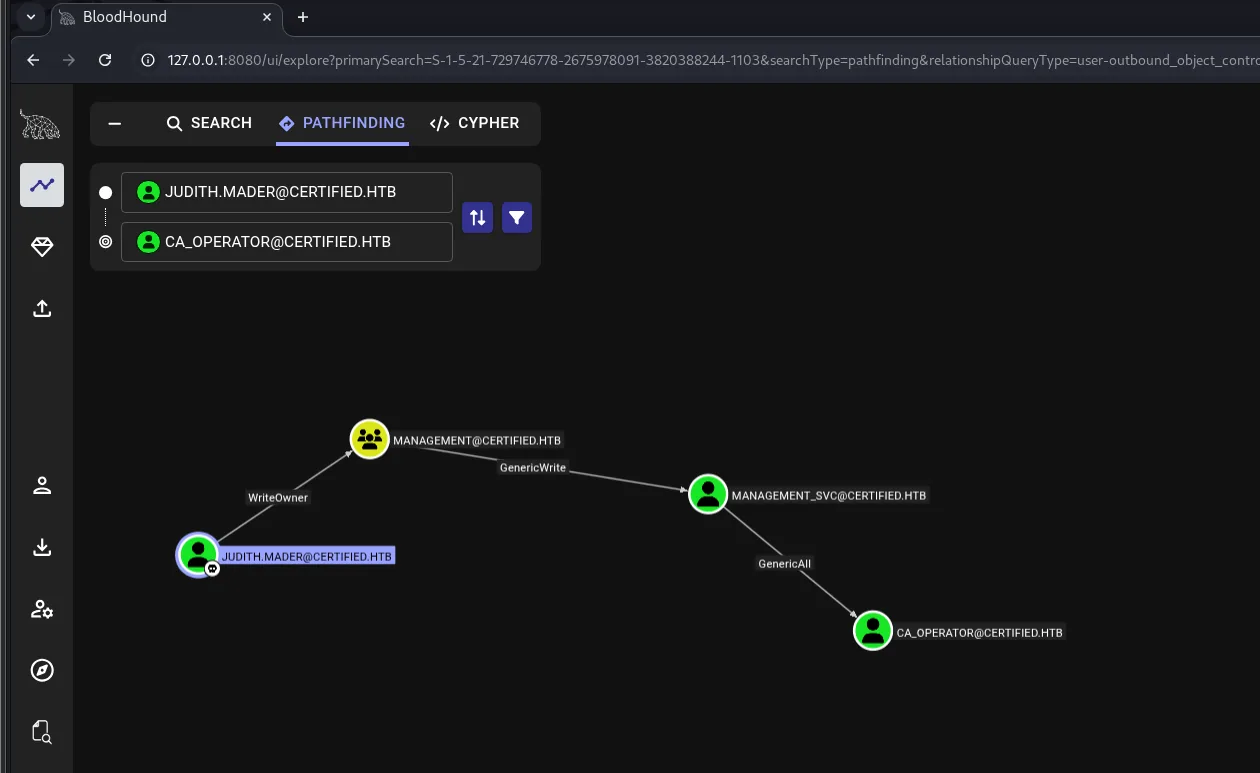This screenshot has height=773, width=1260.
Task: Open the file upload icon in sidebar
Action: click(x=42, y=309)
